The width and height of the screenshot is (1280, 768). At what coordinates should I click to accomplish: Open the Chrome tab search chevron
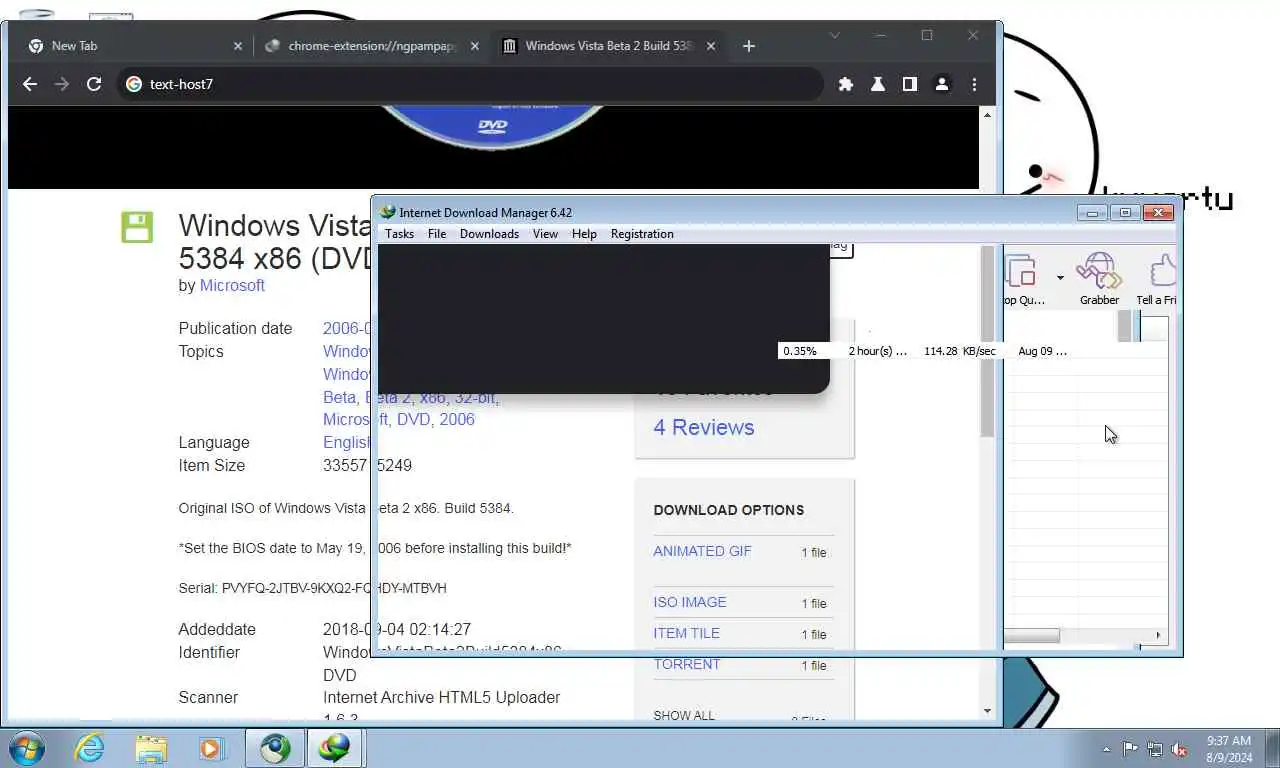(x=835, y=35)
